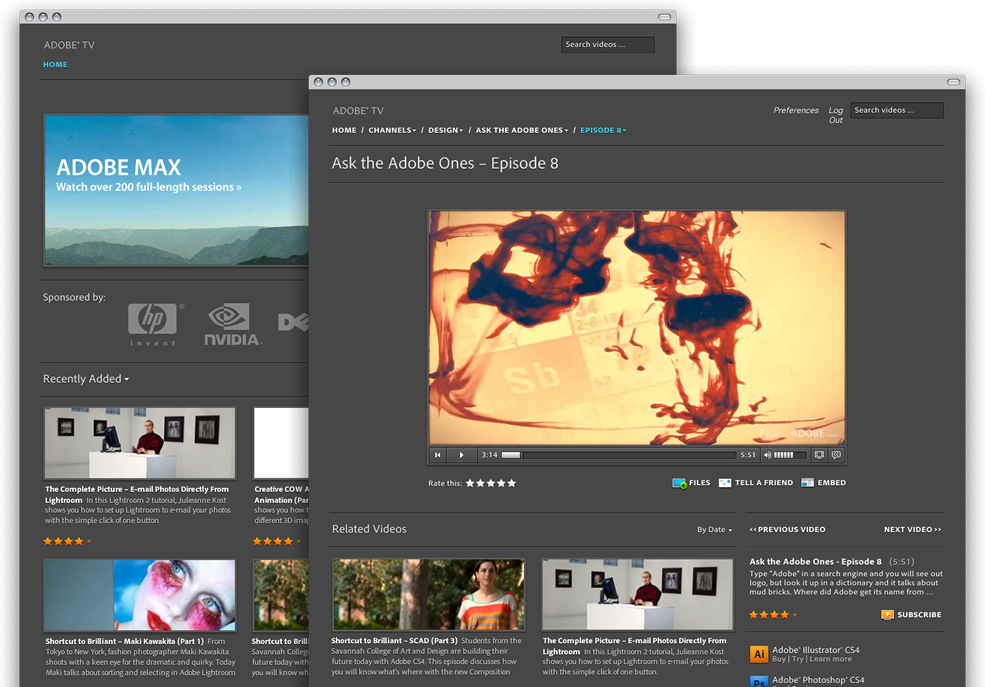
Task: Click the Tell a Friend icon
Action: click(x=724, y=482)
